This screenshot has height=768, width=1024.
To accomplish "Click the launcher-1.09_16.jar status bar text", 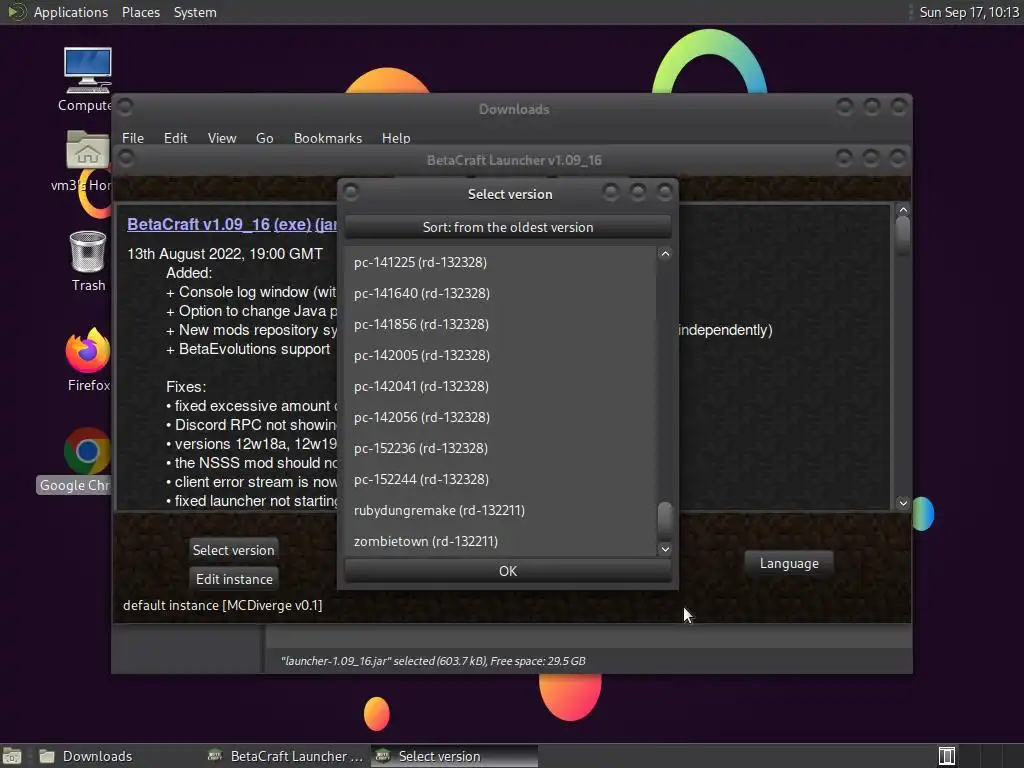I will 433,661.
